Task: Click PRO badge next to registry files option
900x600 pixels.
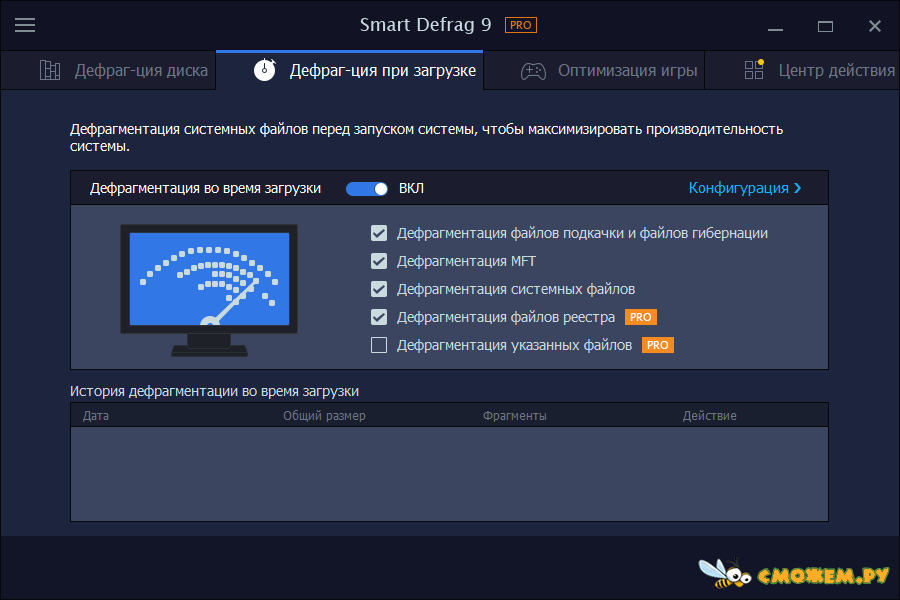Action: [641, 317]
